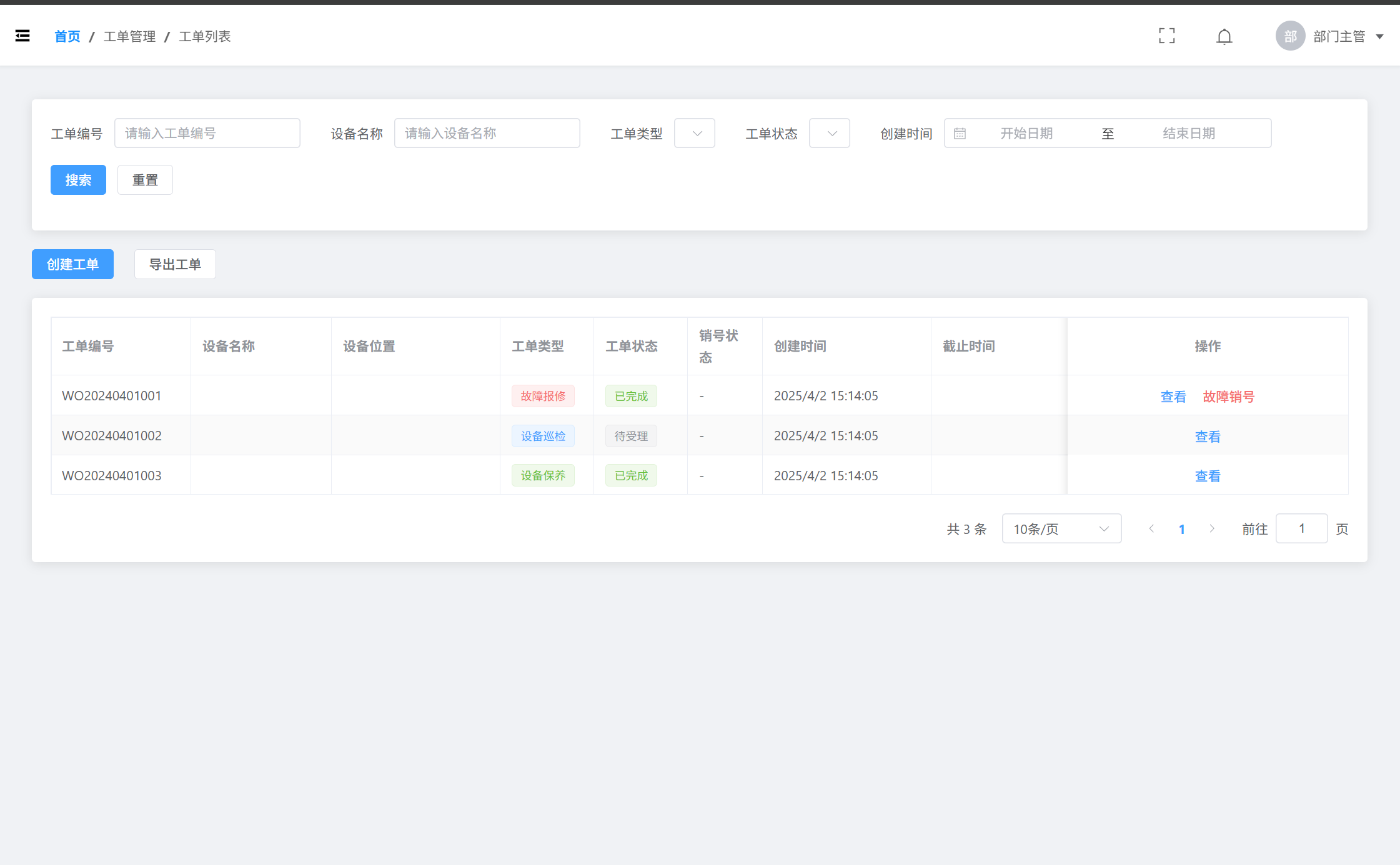This screenshot has width=1400, height=865.
Task: Expand 工单类型 dropdown
Action: (694, 133)
